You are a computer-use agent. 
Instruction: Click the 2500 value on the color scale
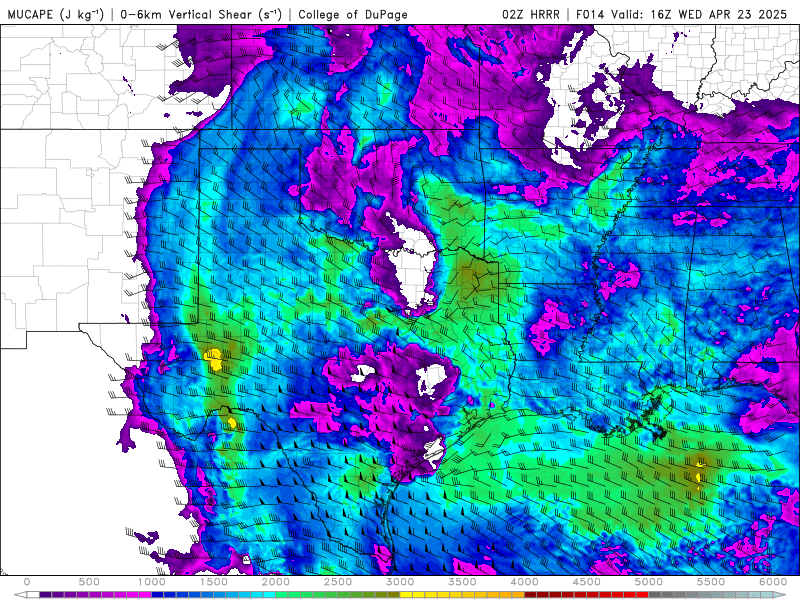(338, 582)
